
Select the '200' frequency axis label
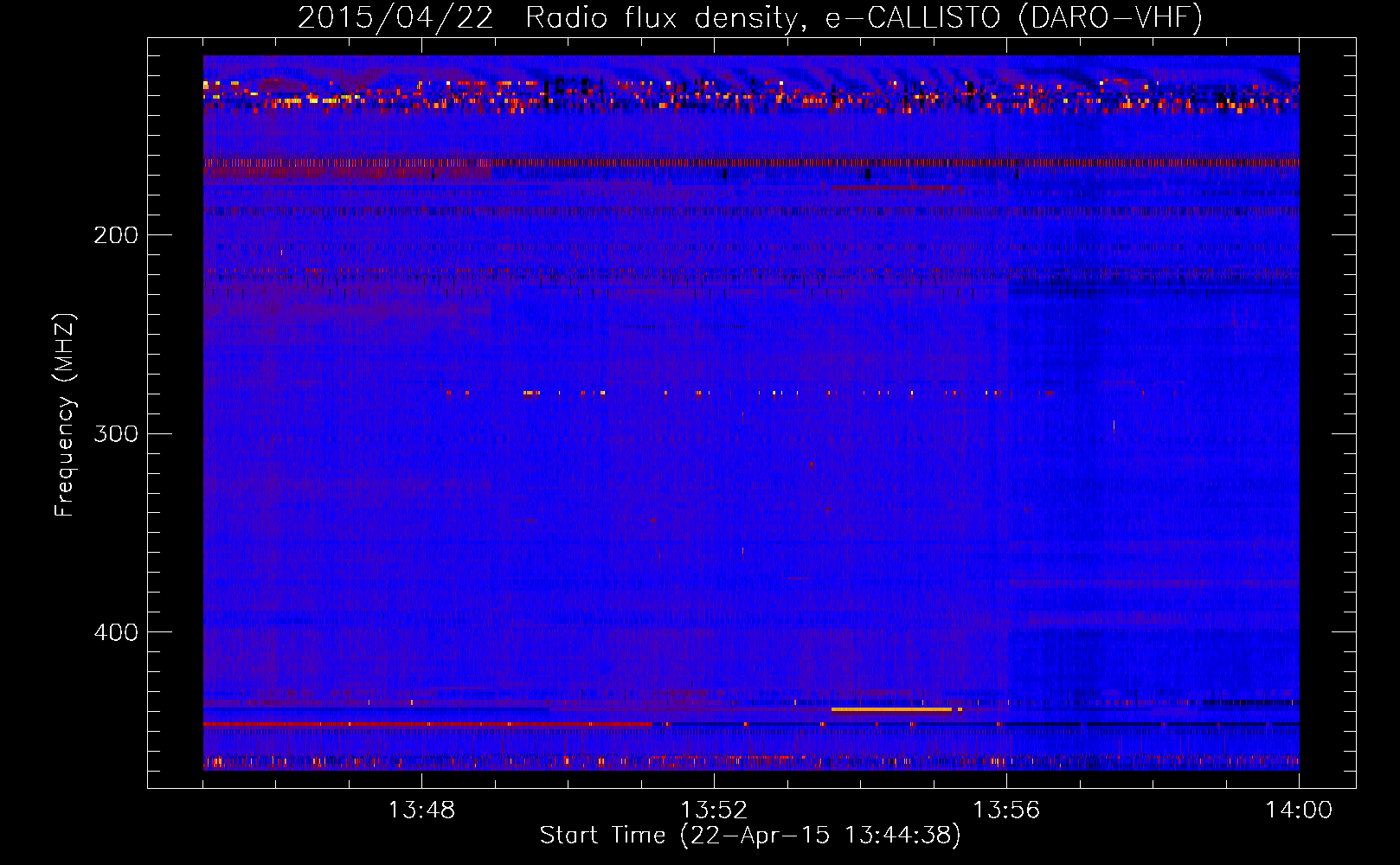point(116,235)
